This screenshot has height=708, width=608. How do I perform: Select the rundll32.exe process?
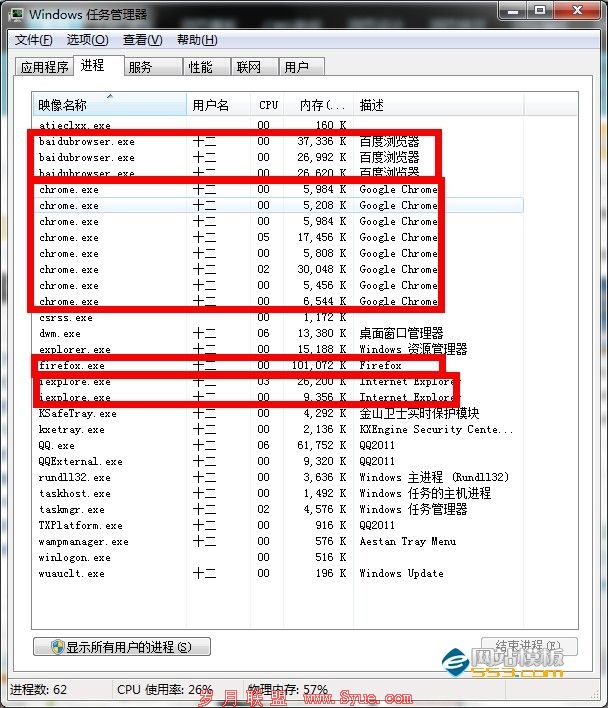click(278, 477)
